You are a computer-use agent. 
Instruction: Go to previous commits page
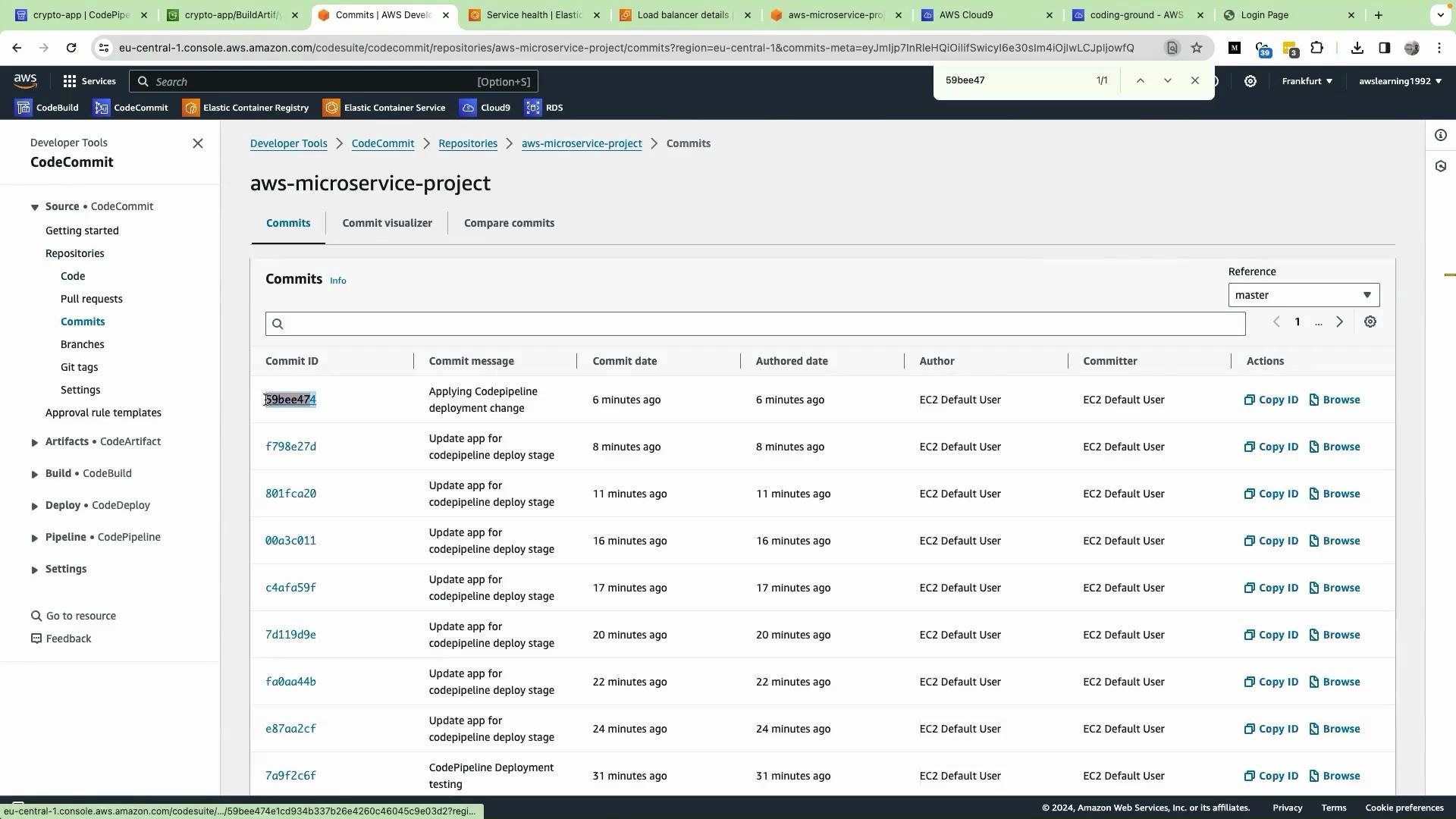(x=1276, y=322)
